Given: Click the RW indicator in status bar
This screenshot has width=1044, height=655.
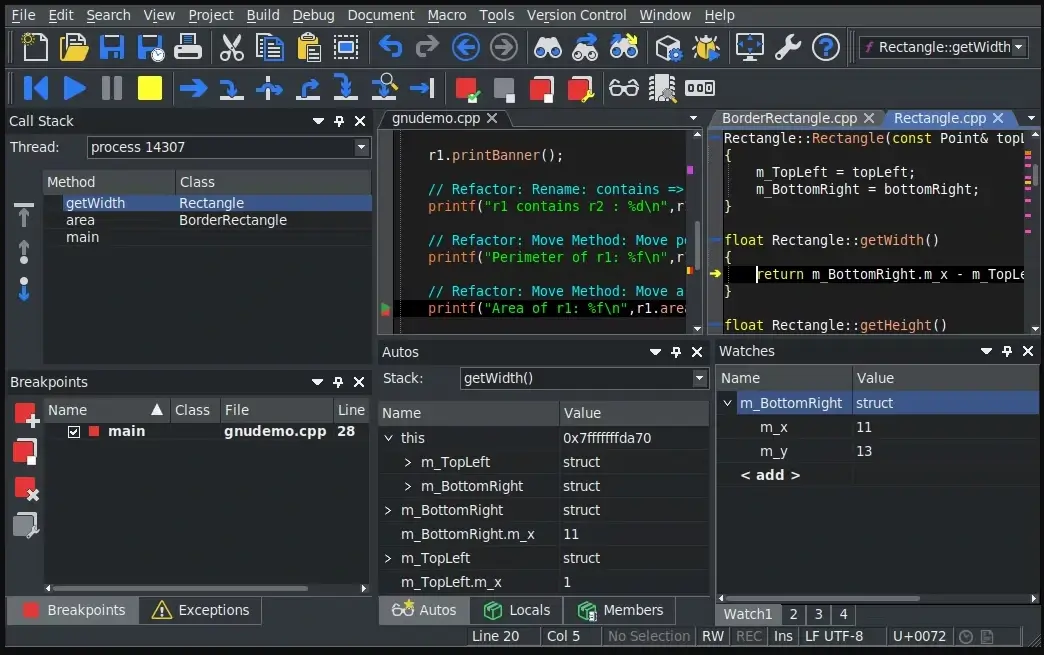Looking at the screenshot, I should click(712, 636).
